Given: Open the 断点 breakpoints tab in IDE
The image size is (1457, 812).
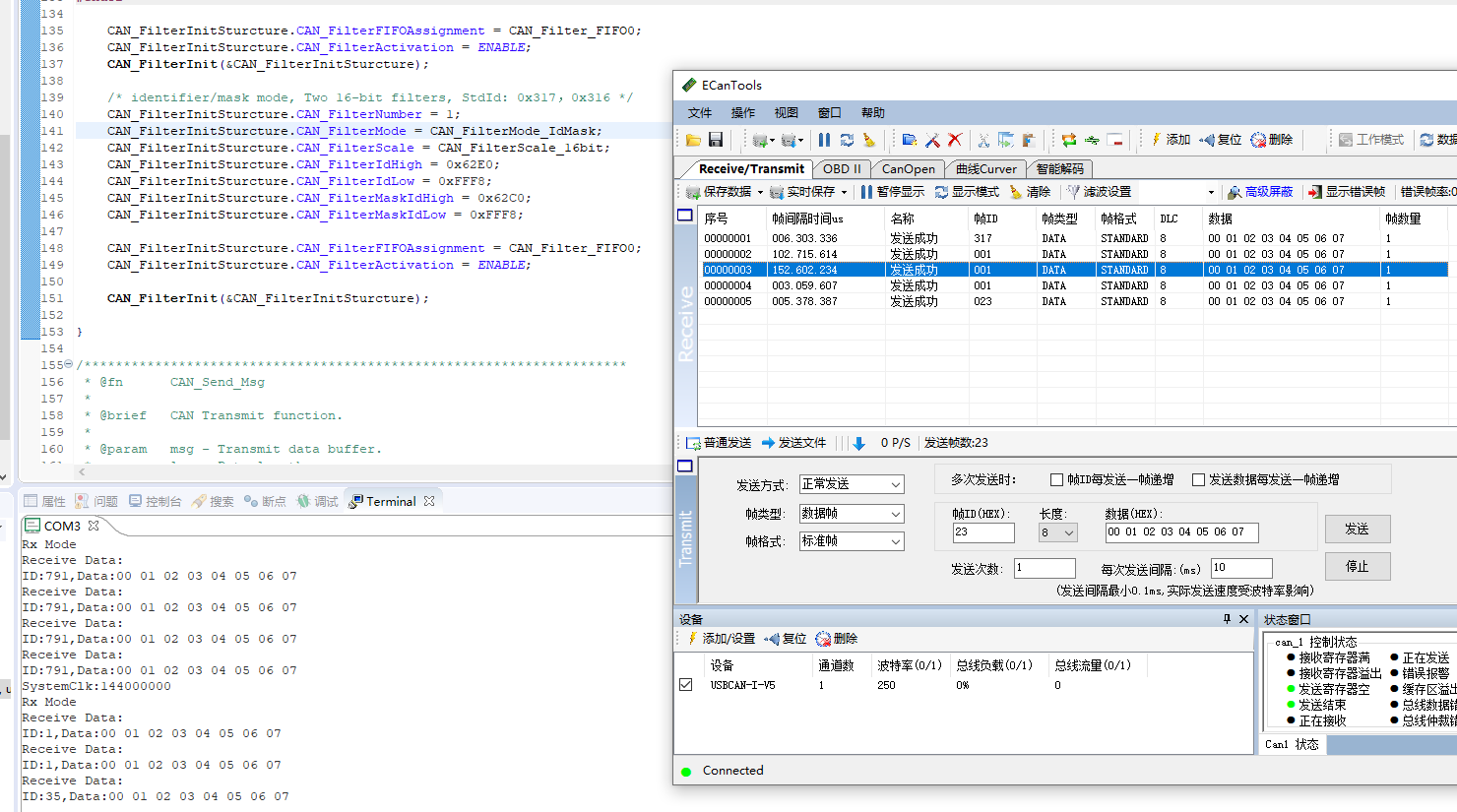Looking at the screenshot, I should [265, 502].
